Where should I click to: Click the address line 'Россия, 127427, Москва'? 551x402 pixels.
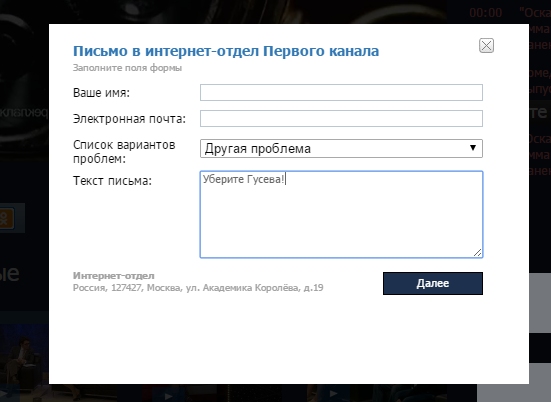click(127, 288)
